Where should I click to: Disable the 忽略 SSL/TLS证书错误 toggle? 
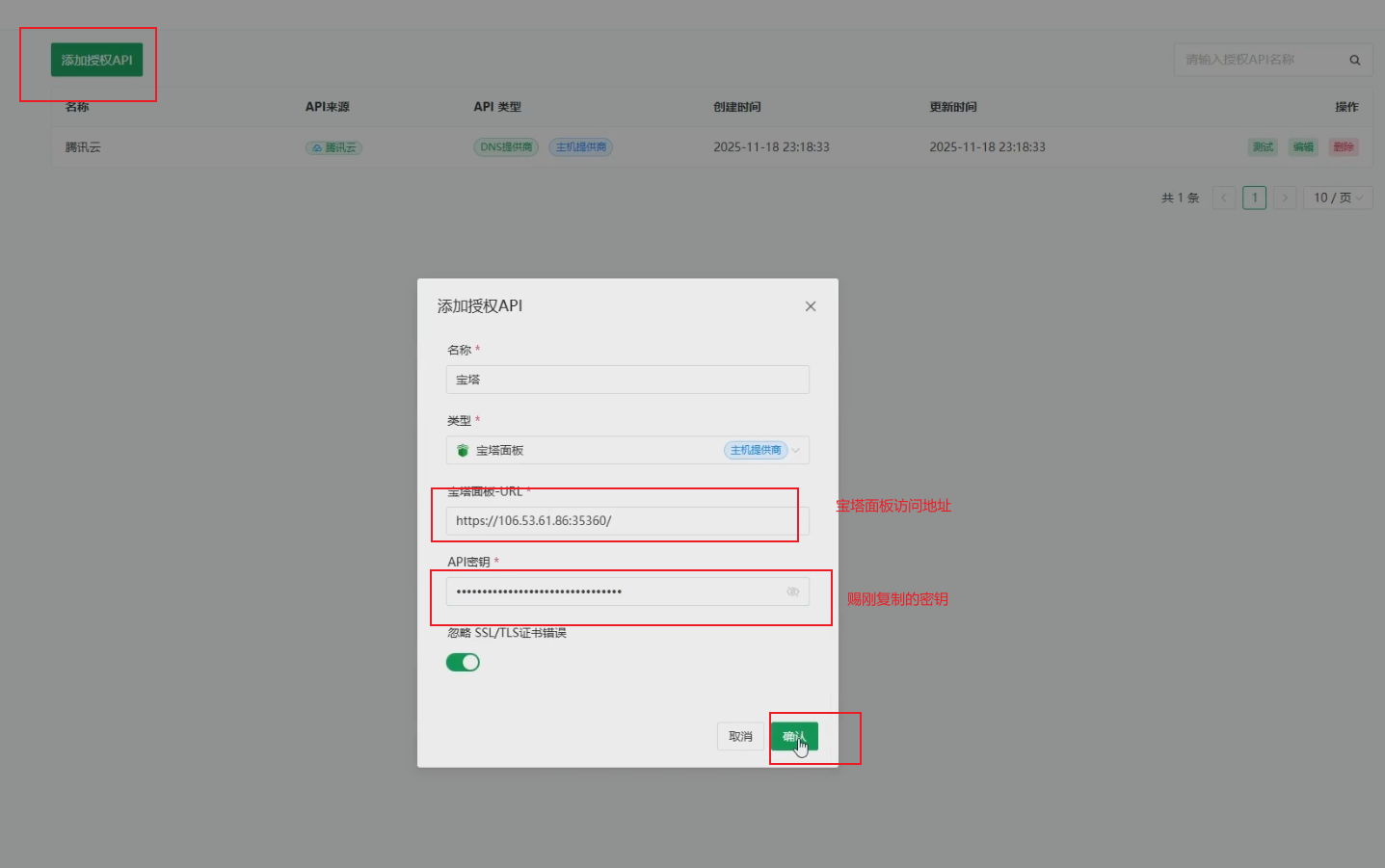click(x=463, y=662)
